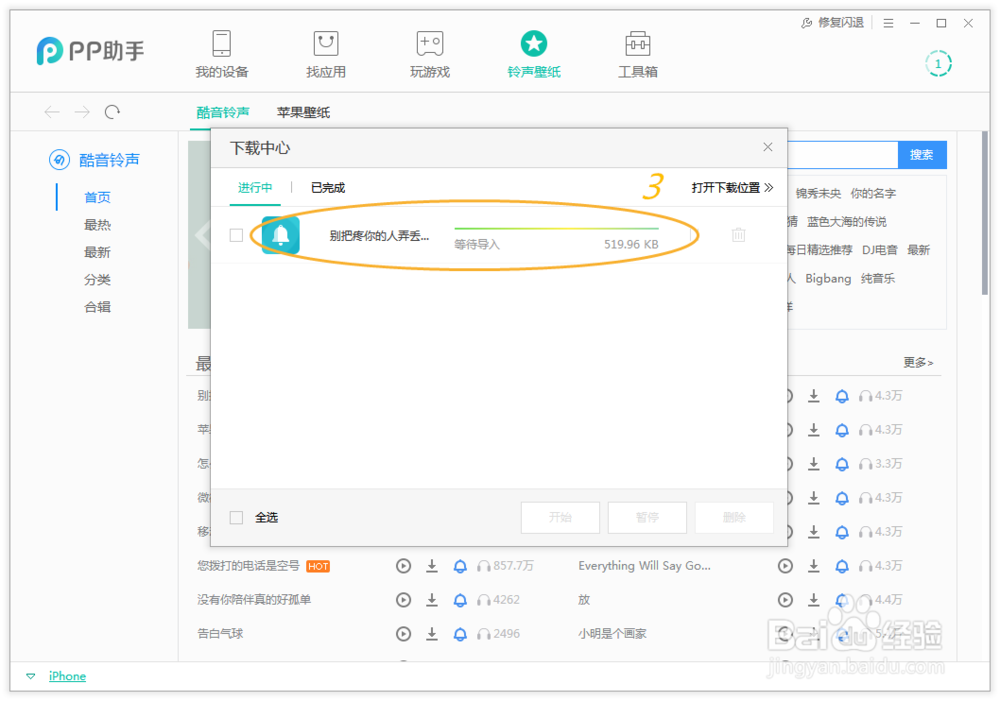Click the DJ电音 tag
Viewport: 1000px width, 701px height.
pos(879,249)
